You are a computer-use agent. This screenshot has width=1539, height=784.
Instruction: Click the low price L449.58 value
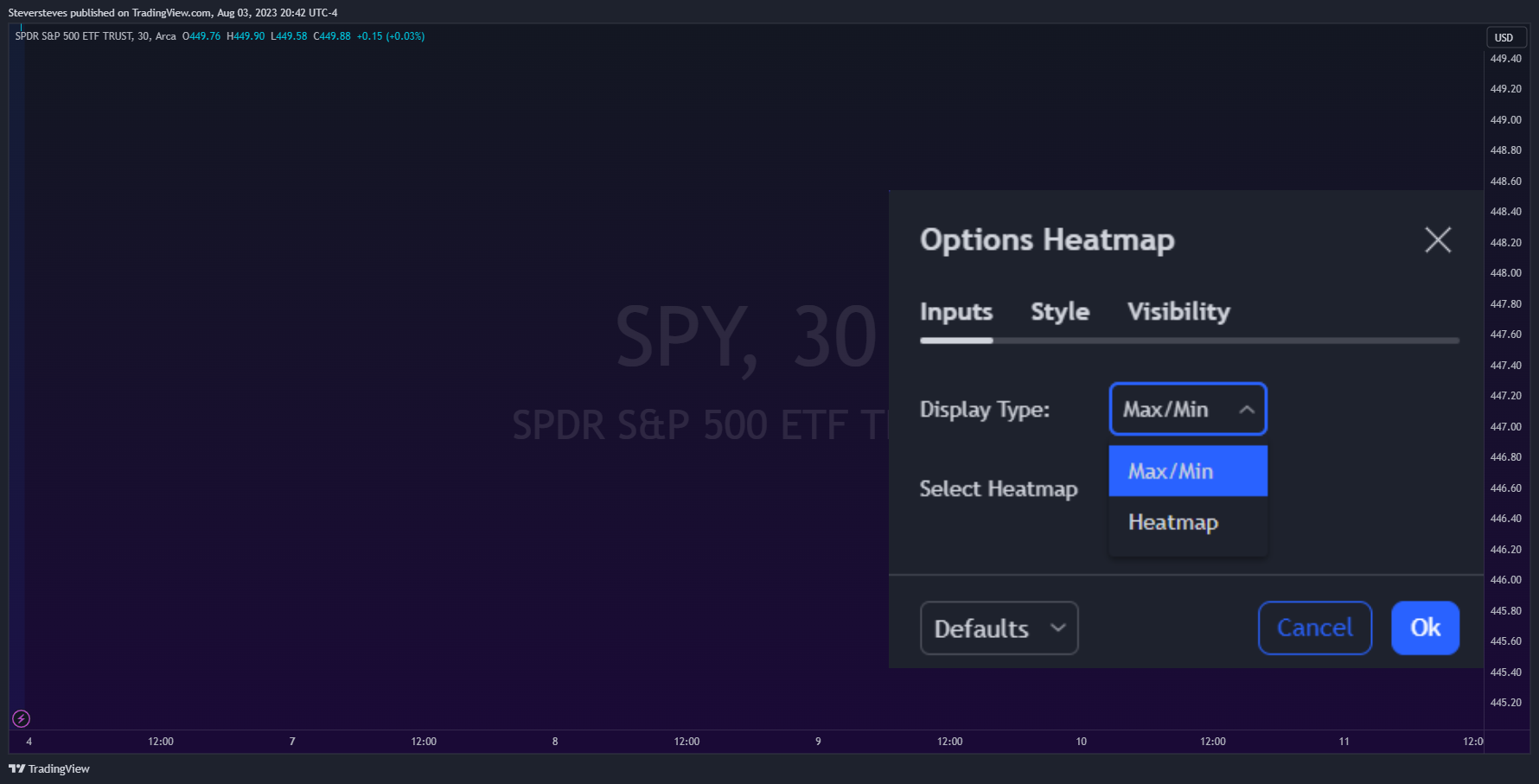point(289,36)
